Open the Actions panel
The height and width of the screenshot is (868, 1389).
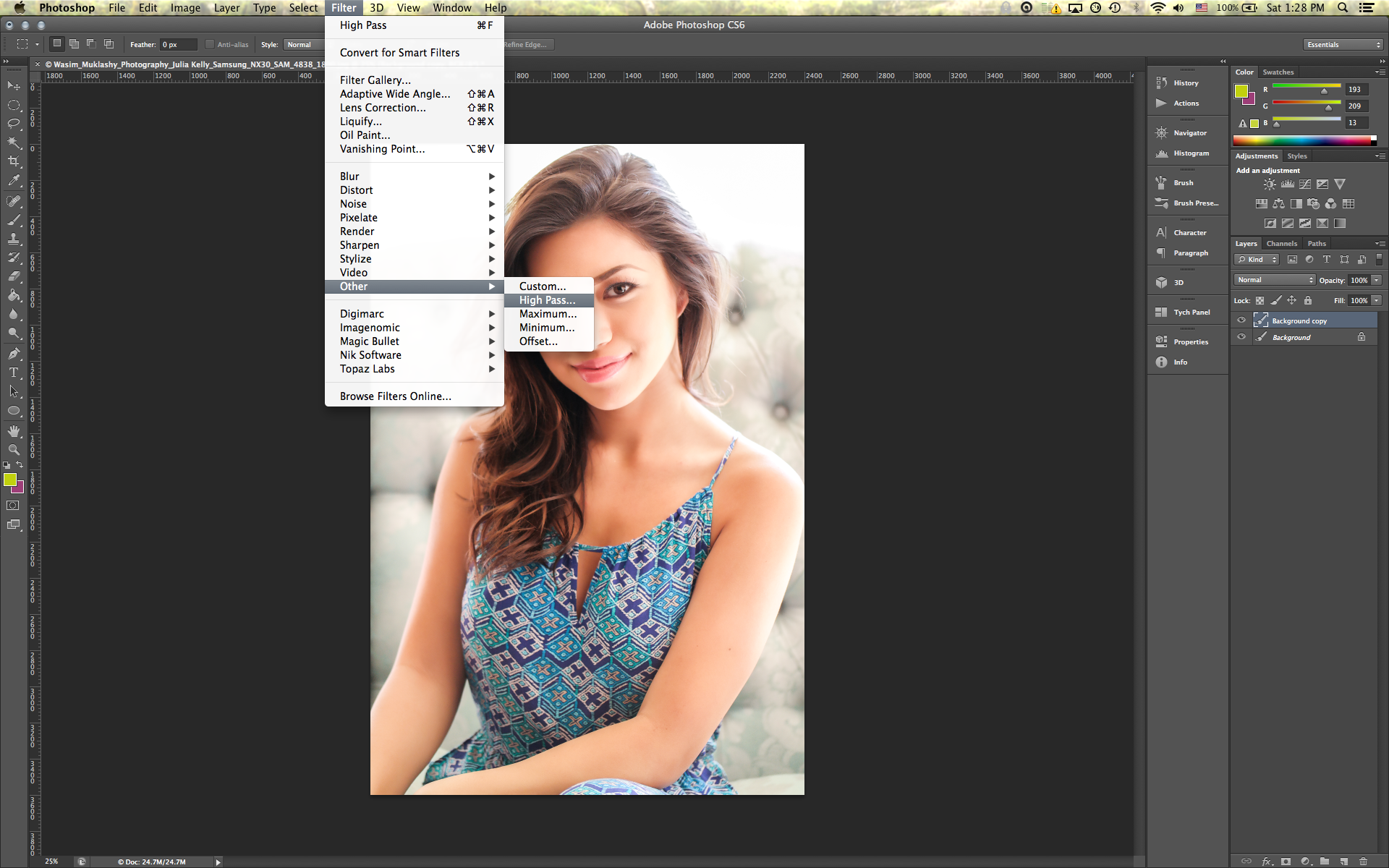pyautogui.click(x=1186, y=103)
